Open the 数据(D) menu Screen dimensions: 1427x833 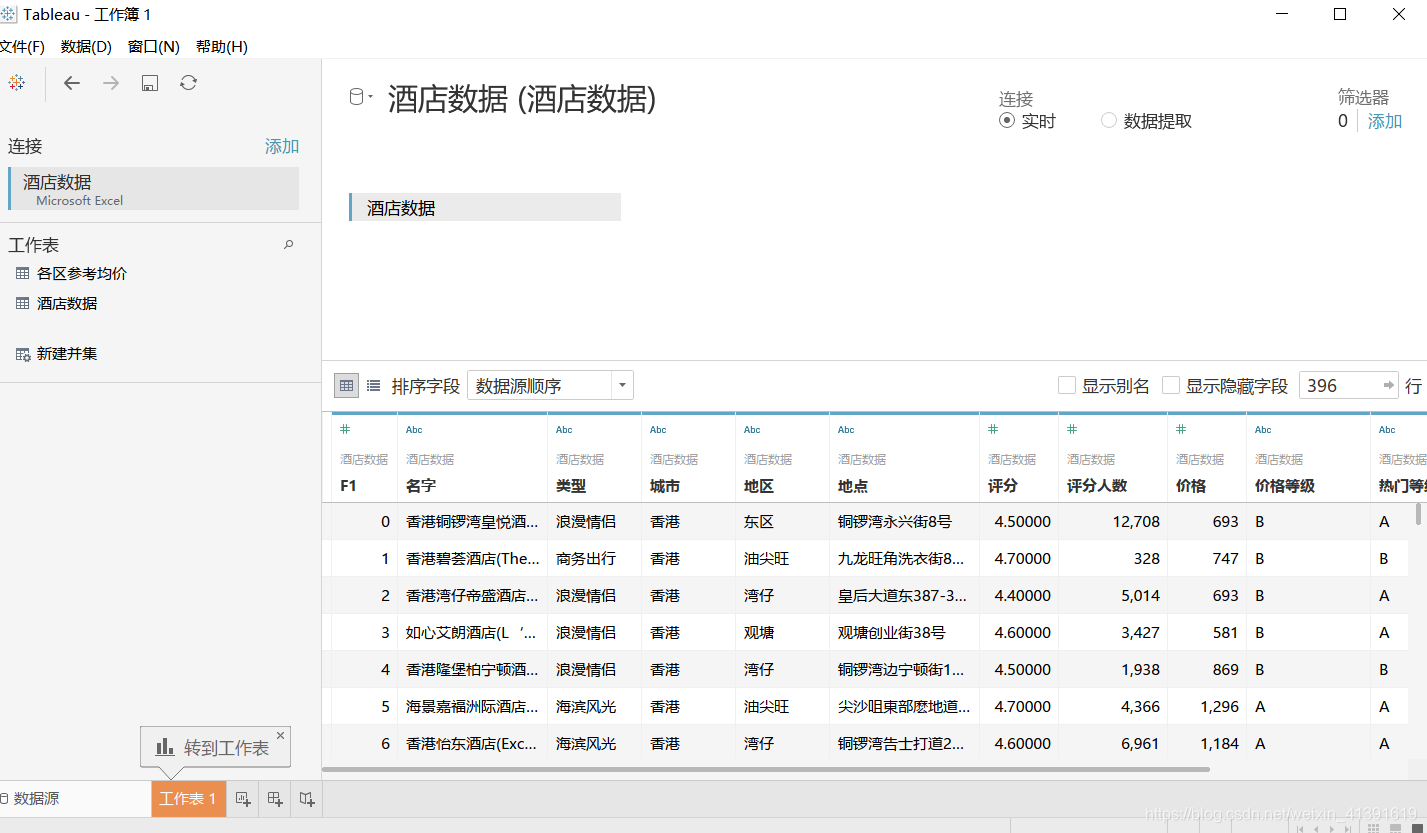[86, 46]
